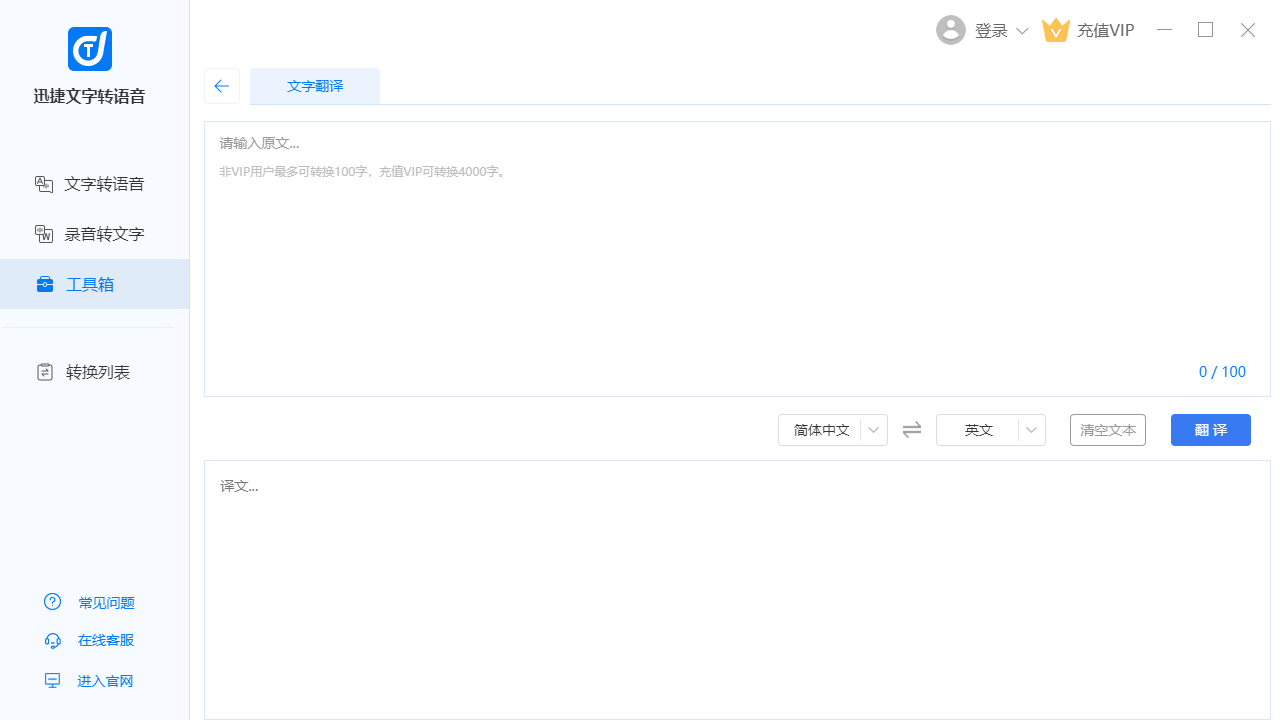Screen dimensions: 1280x720
Task: Click the 进入官网 monitor icon
Action: point(53,681)
